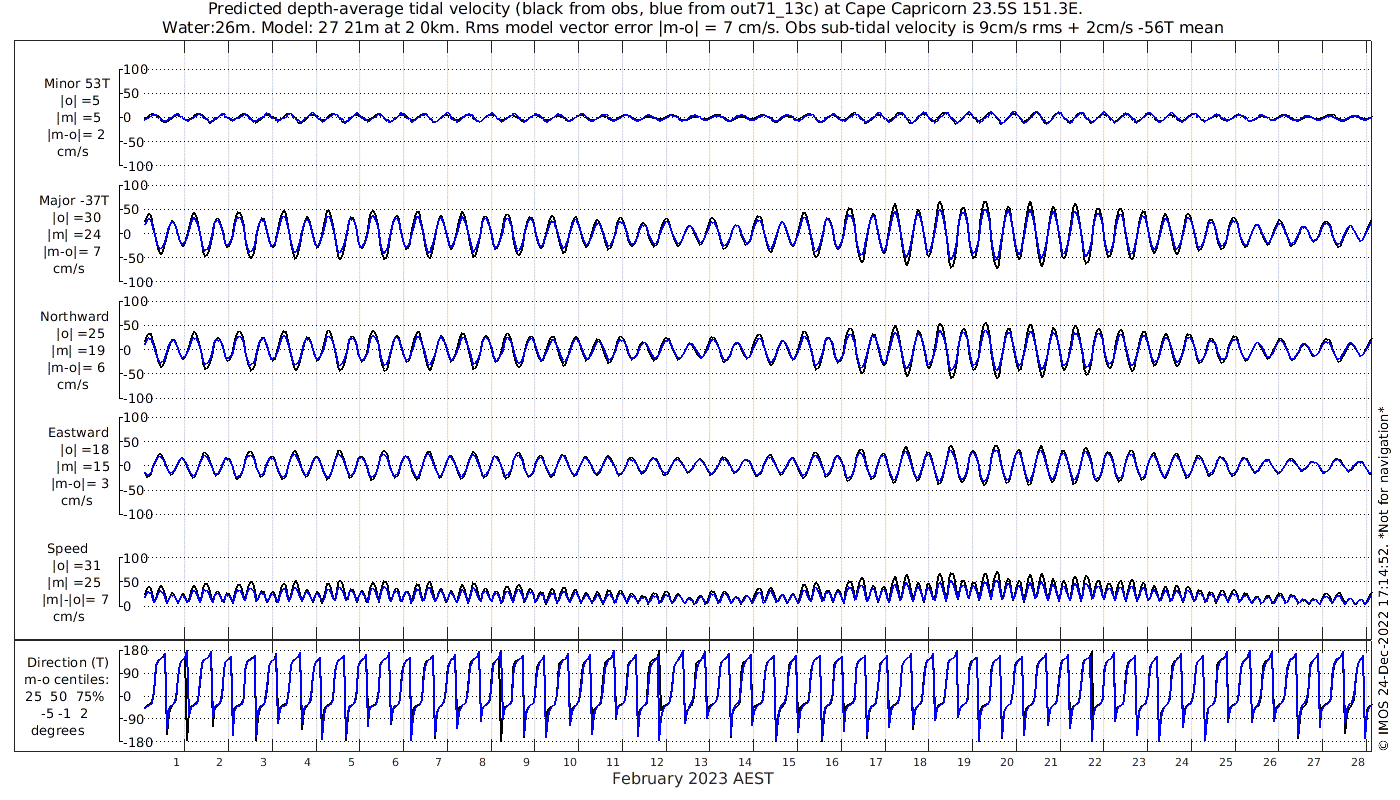The image size is (1400, 800).
Task: Click day '21' on the date axis
Action: (1051, 761)
